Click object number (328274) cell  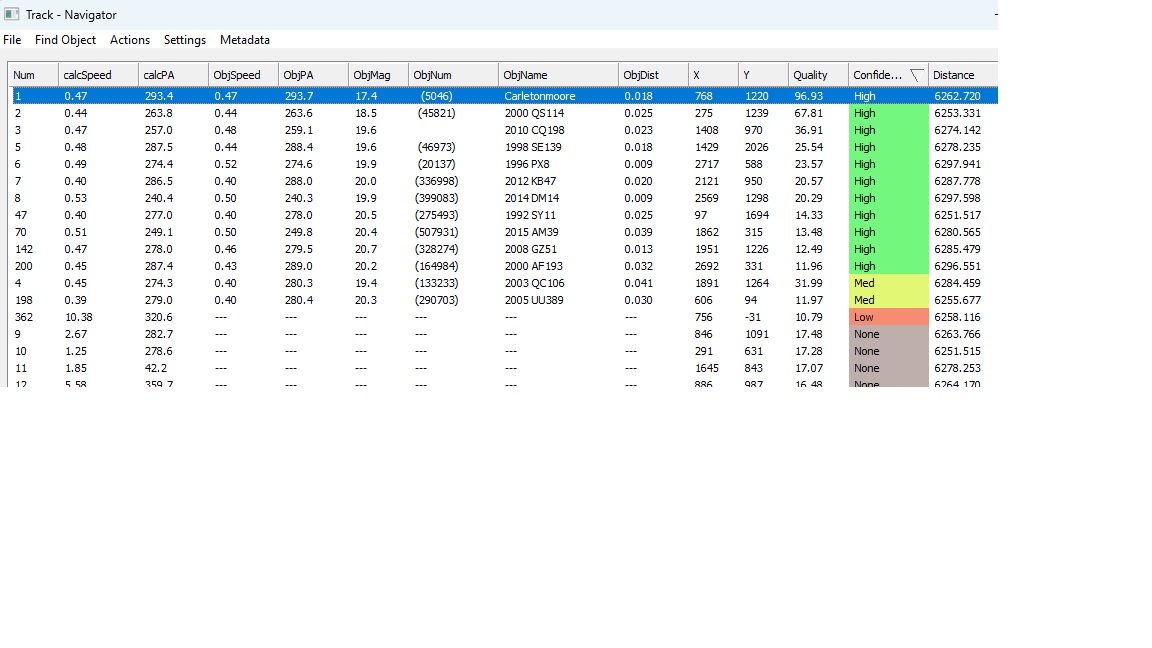[x=436, y=249]
